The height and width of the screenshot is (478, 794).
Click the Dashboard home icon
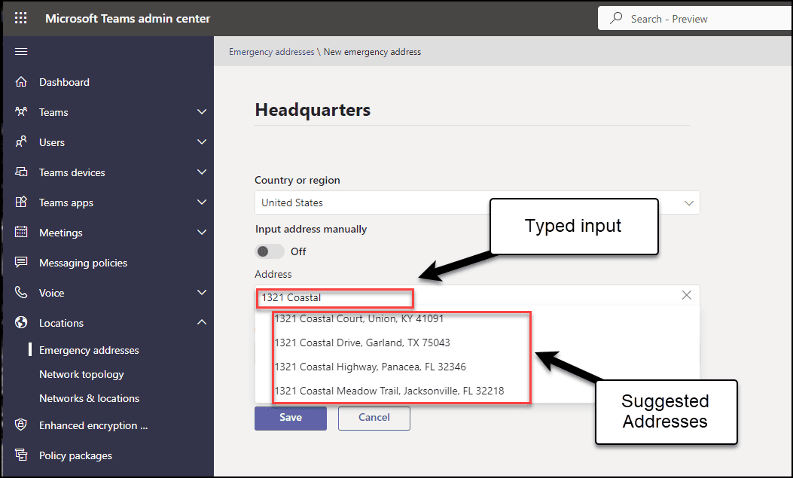click(21, 82)
